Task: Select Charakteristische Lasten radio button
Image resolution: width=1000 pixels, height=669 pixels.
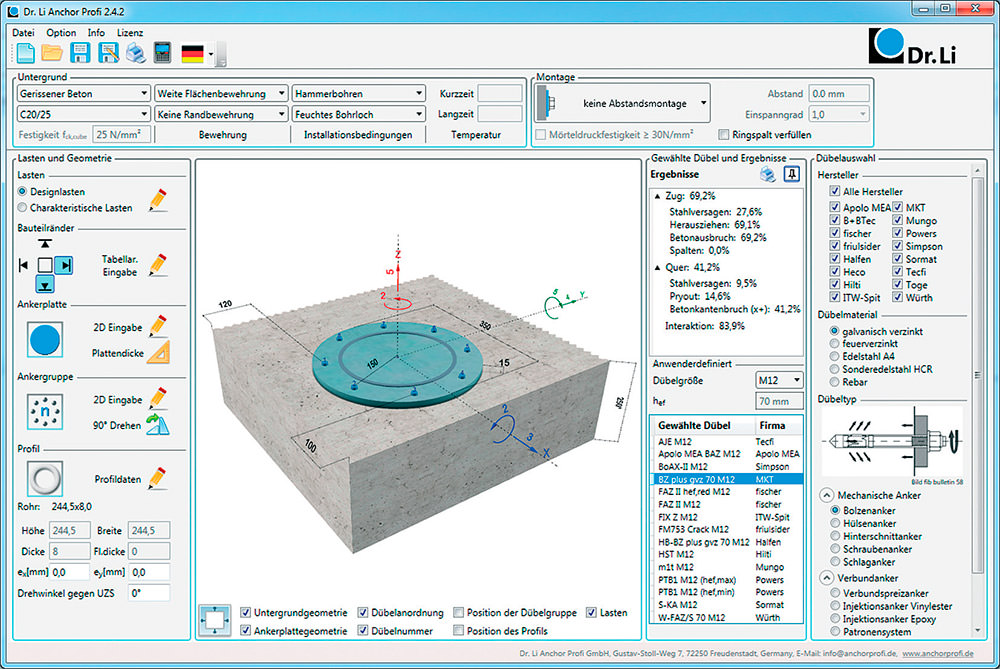Action: tap(23, 208)
